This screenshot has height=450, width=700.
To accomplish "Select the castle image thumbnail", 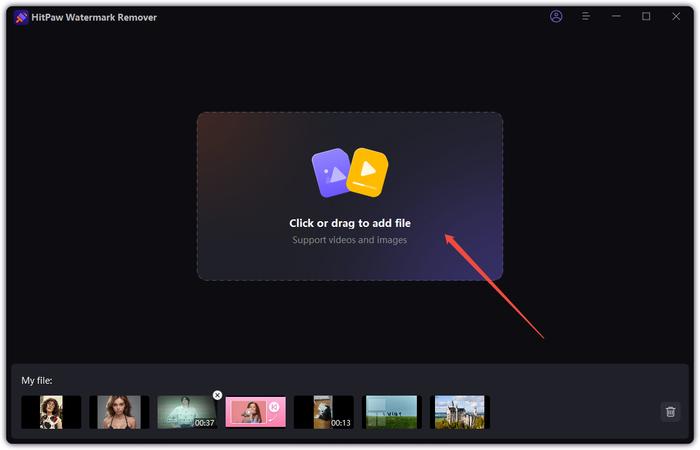I will [459, 412].
